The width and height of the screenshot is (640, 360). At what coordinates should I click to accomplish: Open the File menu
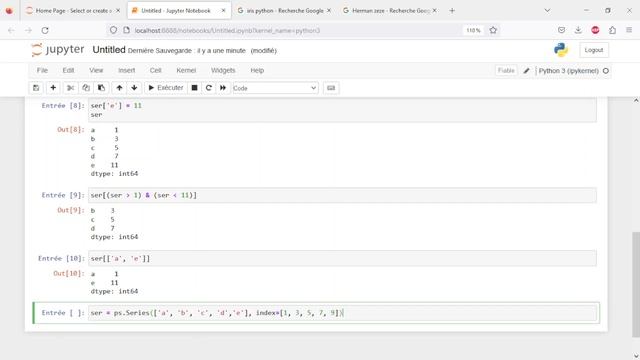point(42,70)
